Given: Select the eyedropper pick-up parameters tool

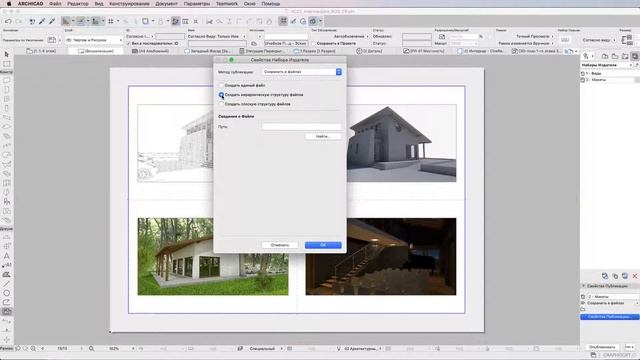Looking at the screenshot, I should pos(42,21).
